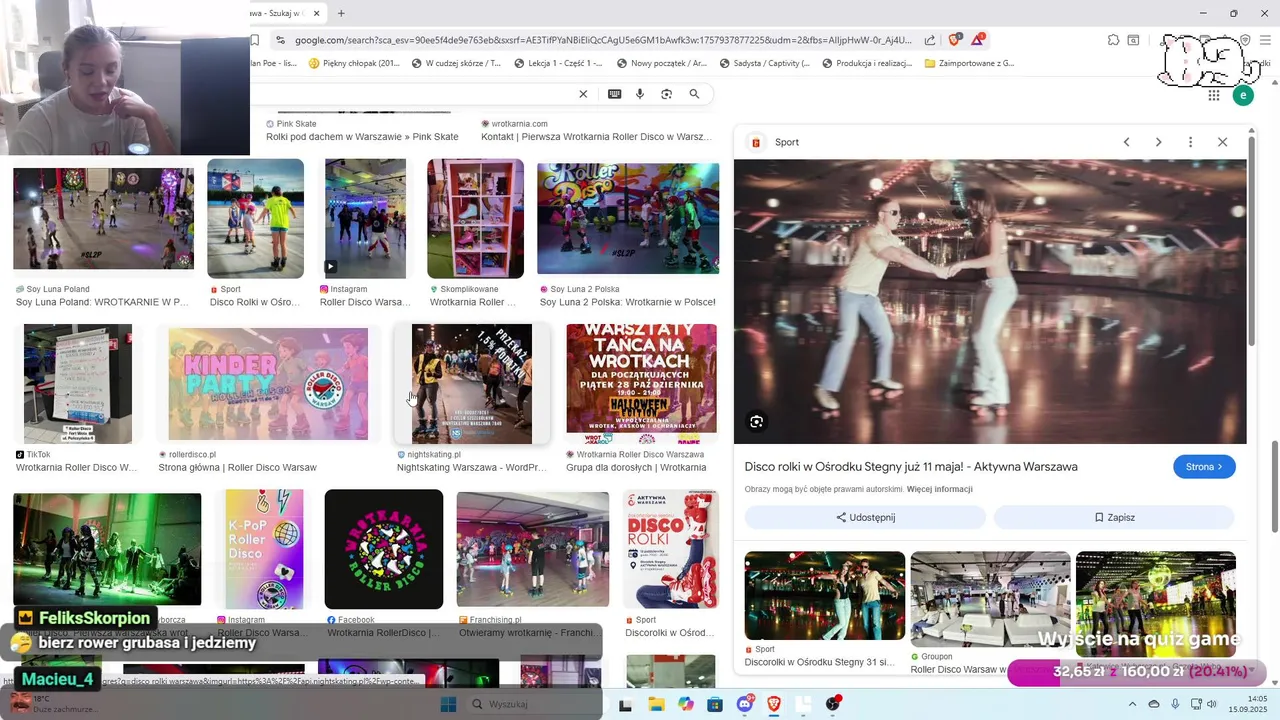1280x720 pixels.
Task: View site information icon in address bar
Action: (x=281, y=40)
